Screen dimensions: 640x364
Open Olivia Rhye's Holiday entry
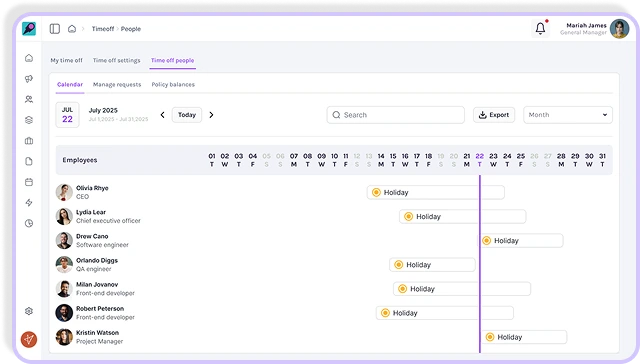(x=436, y=192)
